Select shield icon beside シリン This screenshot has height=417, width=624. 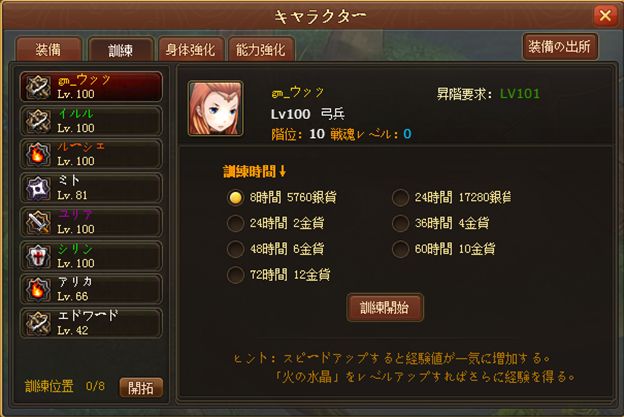point(38,256)
